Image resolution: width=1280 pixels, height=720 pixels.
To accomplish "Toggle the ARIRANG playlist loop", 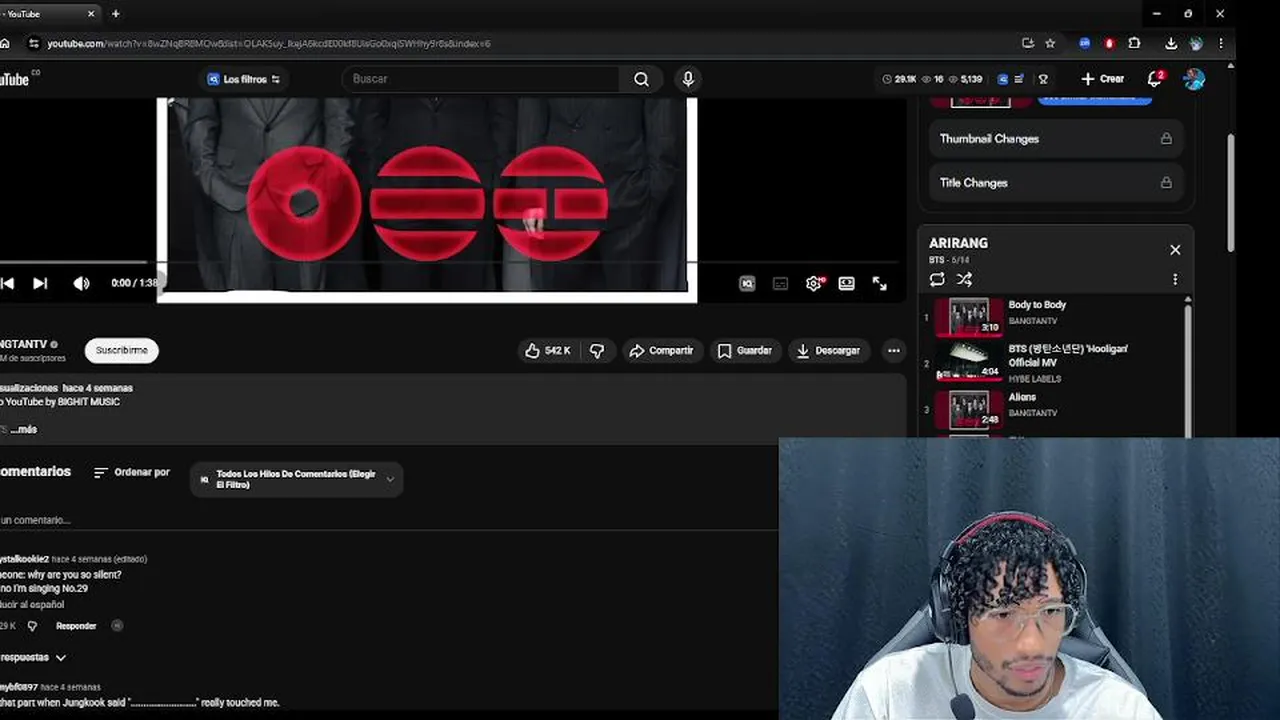I will pyautogui.click(x=937, y=280).
